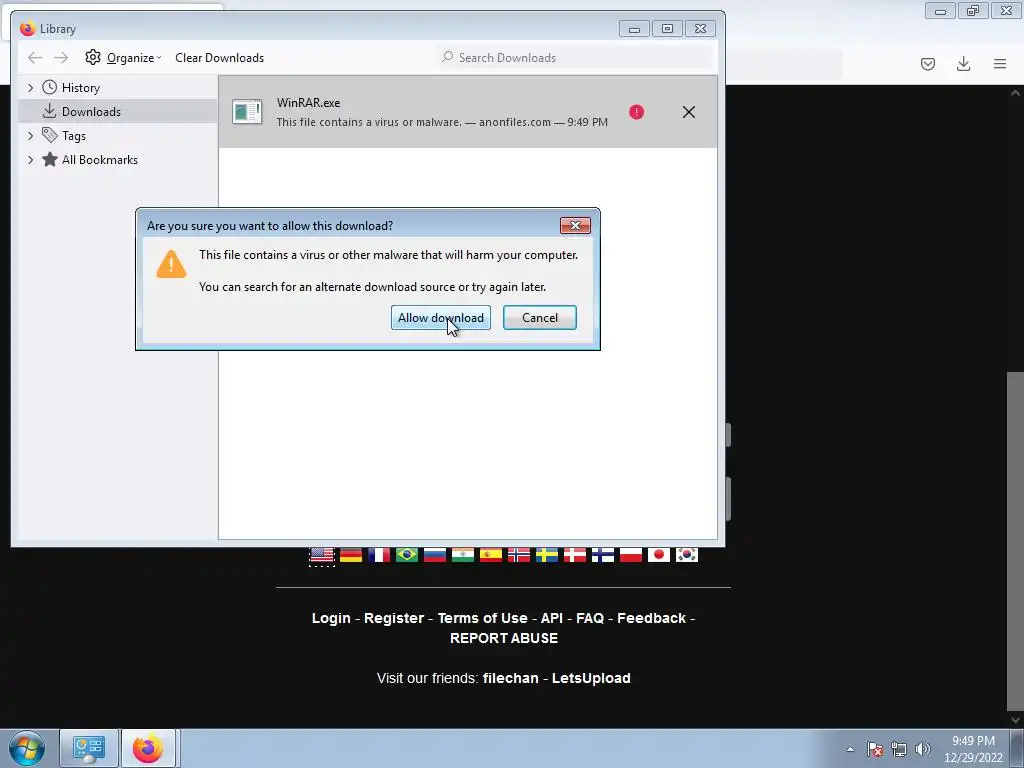Remove WinRAR.exe entry with X button
Screen dimensions: 1024x768
(x=688, y=112)
